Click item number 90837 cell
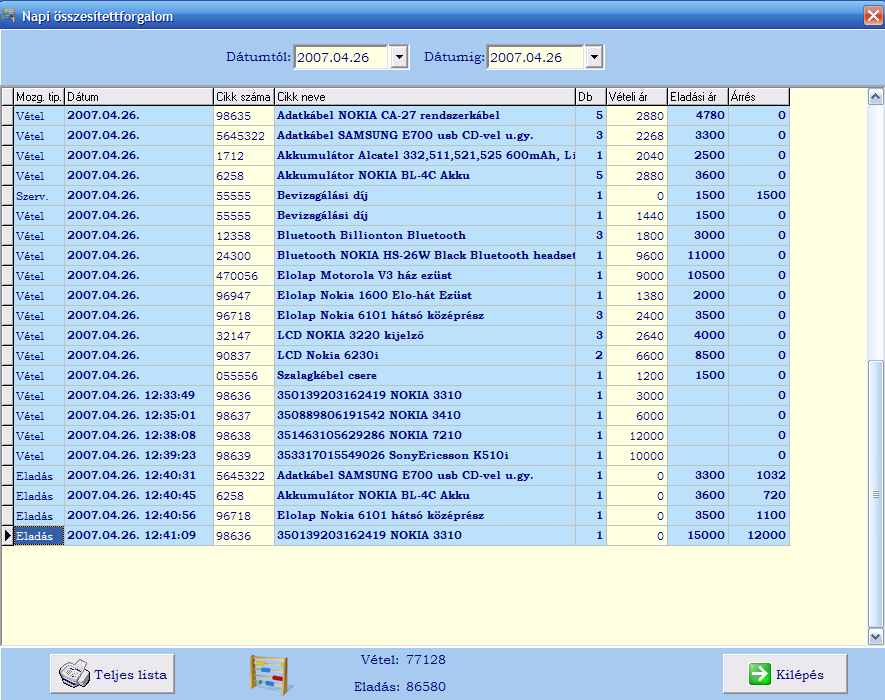Viewport: 885px width, 700px height. 244,356
